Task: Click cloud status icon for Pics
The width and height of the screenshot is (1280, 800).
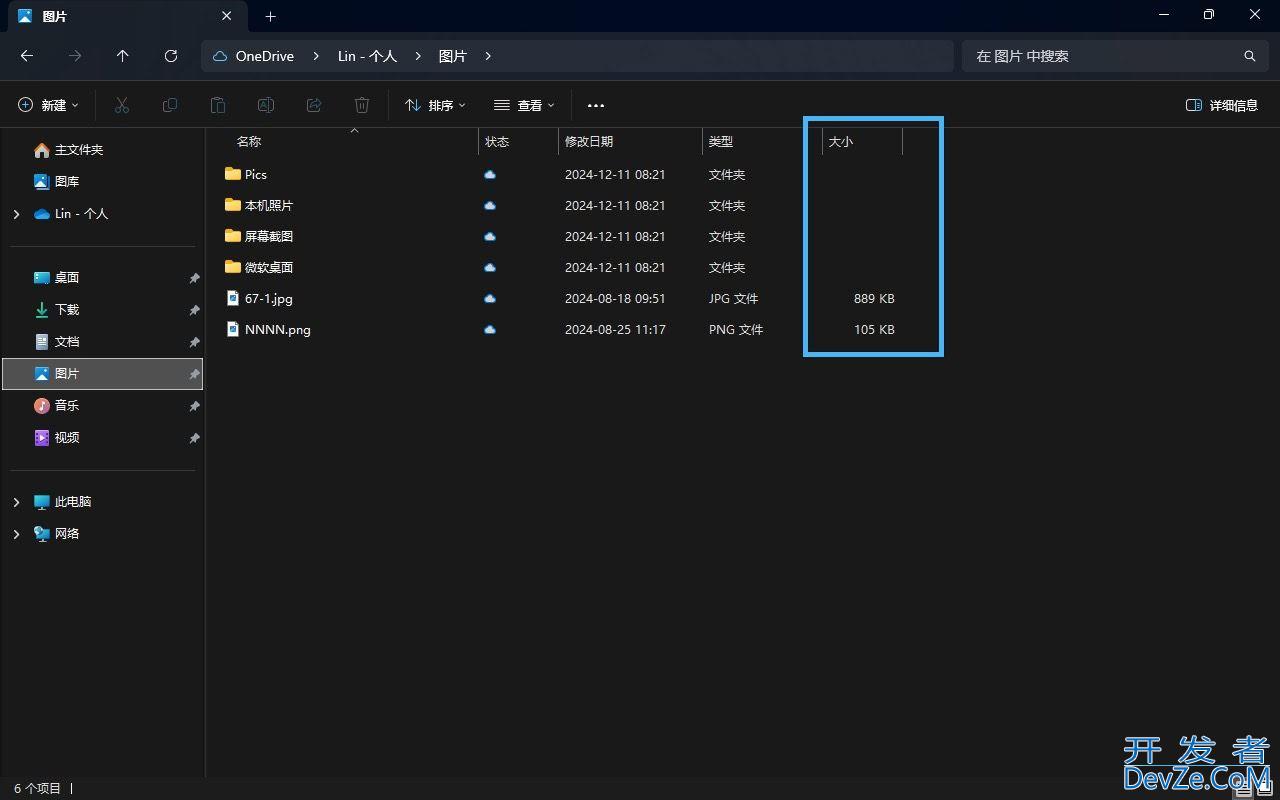Action: (490, 174)
